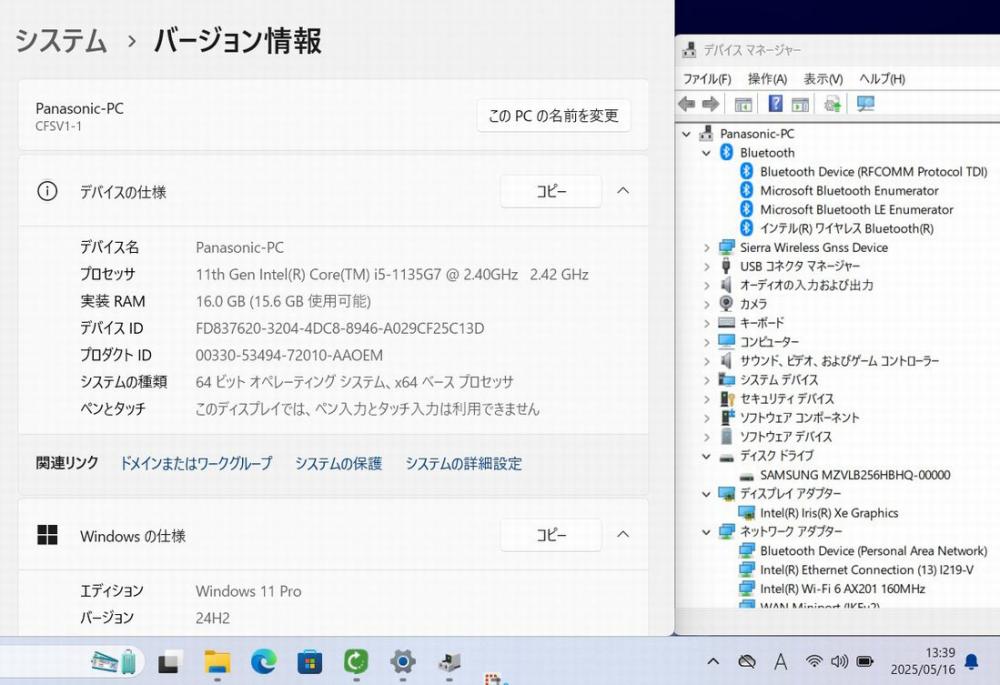Screen dimensions: 1000x685
Task: Click the Device Manager window title bar
Action: tap(837, 50)
